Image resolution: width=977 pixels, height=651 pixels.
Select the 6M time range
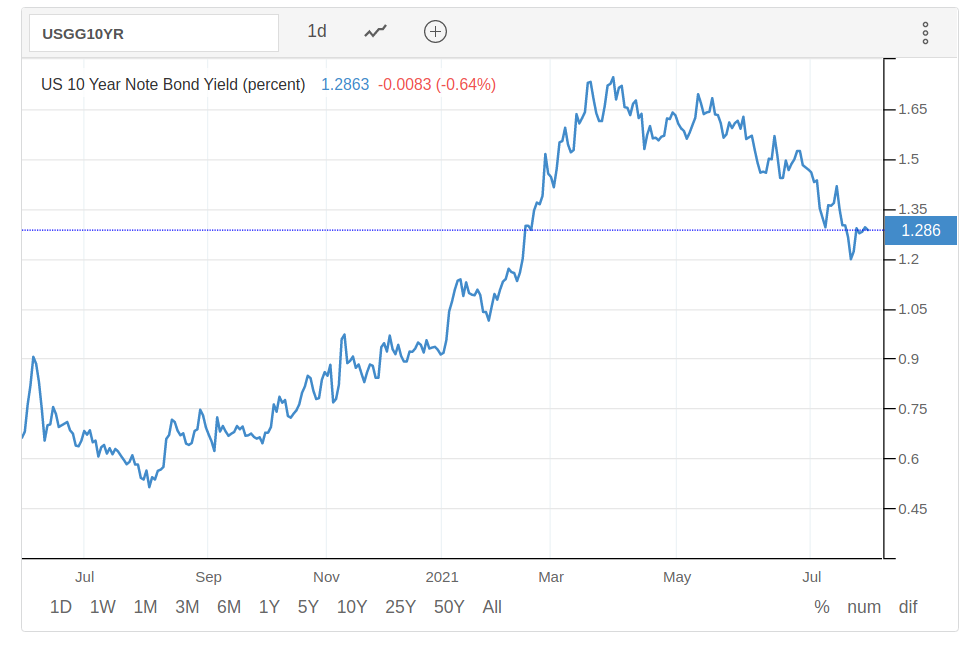229,607
